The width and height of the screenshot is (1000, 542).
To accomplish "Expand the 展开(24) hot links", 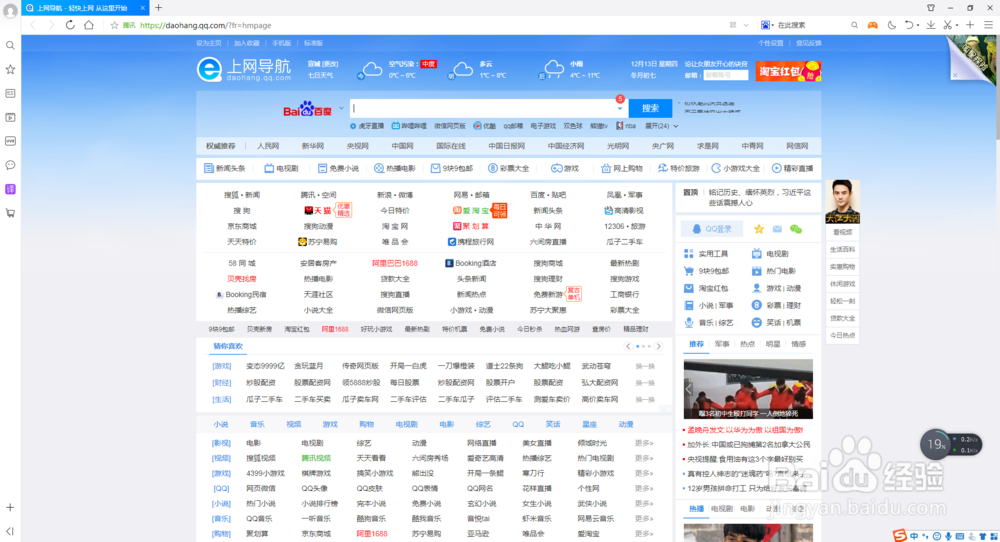I will point(661,126).
